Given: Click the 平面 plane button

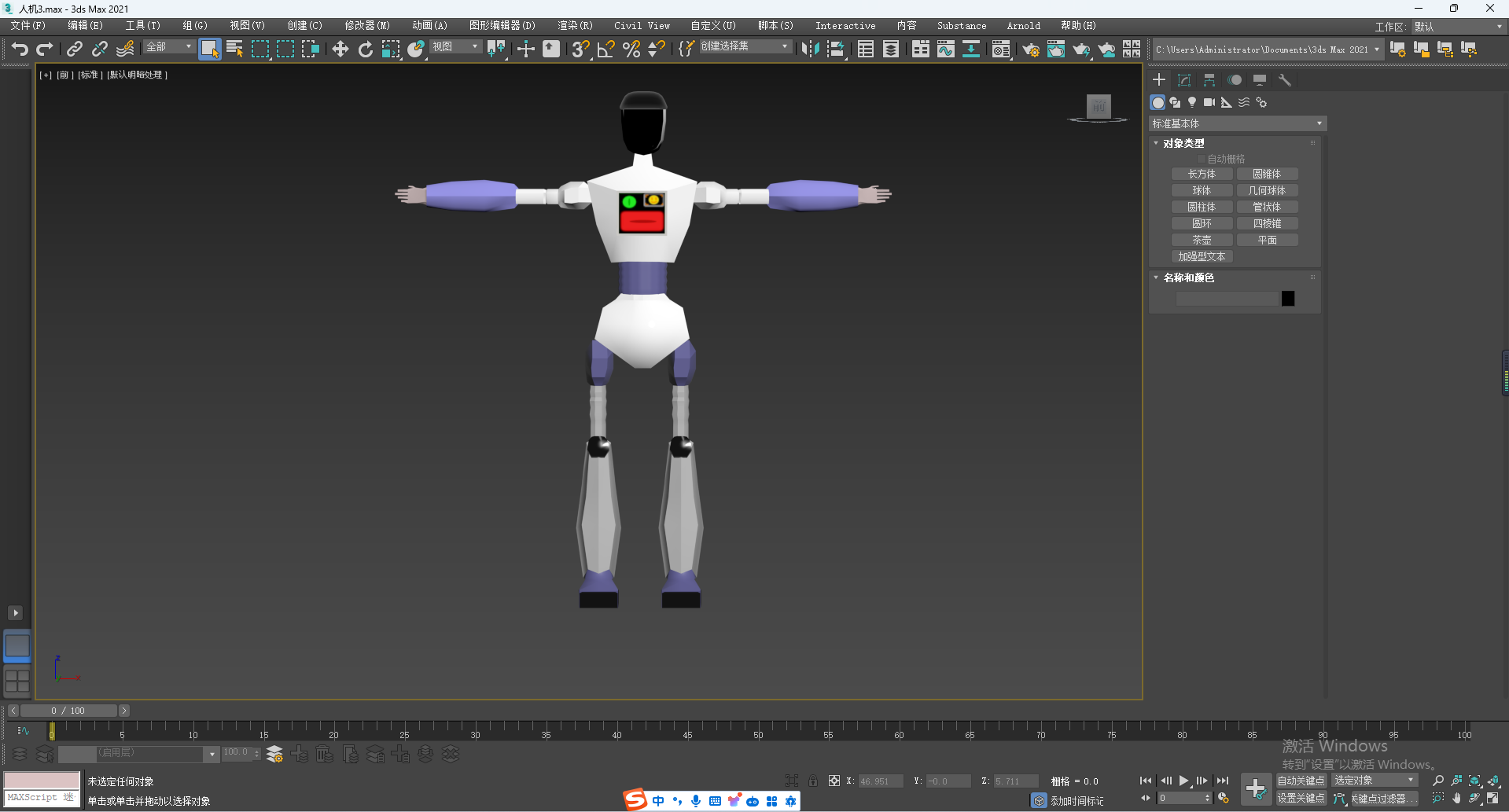Looking at the screenshot, I should (1267, 240).
